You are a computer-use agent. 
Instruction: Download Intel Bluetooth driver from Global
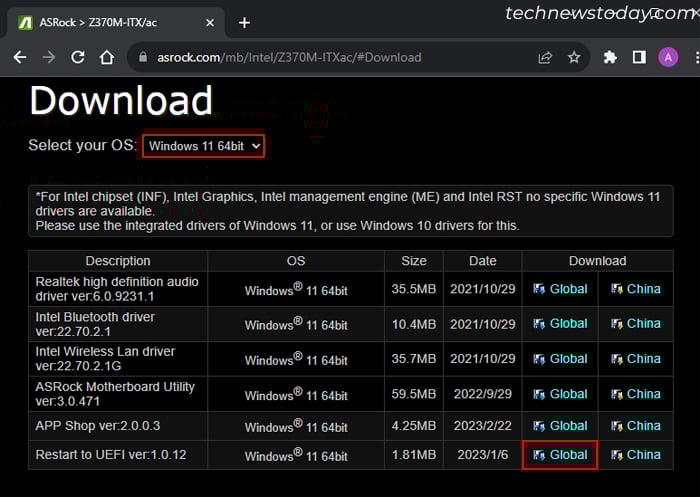tap(560, 324)
